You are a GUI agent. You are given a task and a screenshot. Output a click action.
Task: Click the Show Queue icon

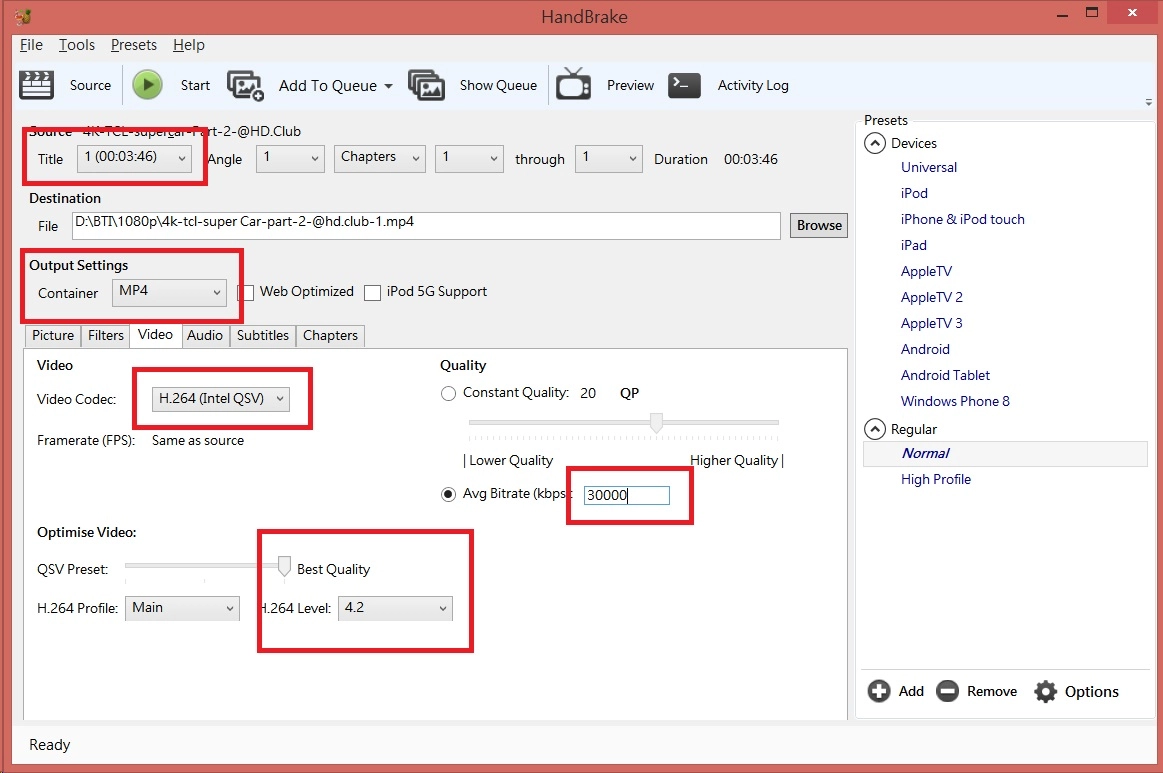pos(426,86)
